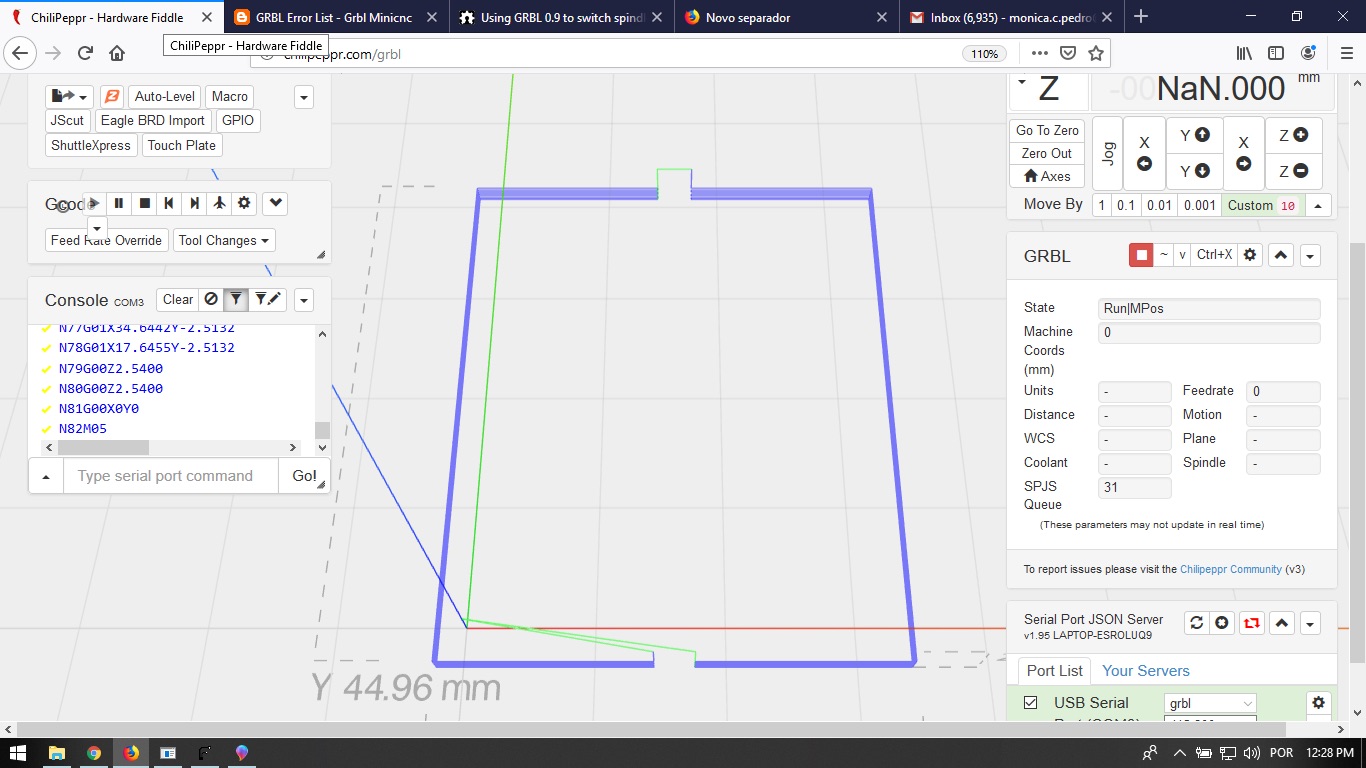Open Chrome from the Windows taskbar

click(93, 752)
